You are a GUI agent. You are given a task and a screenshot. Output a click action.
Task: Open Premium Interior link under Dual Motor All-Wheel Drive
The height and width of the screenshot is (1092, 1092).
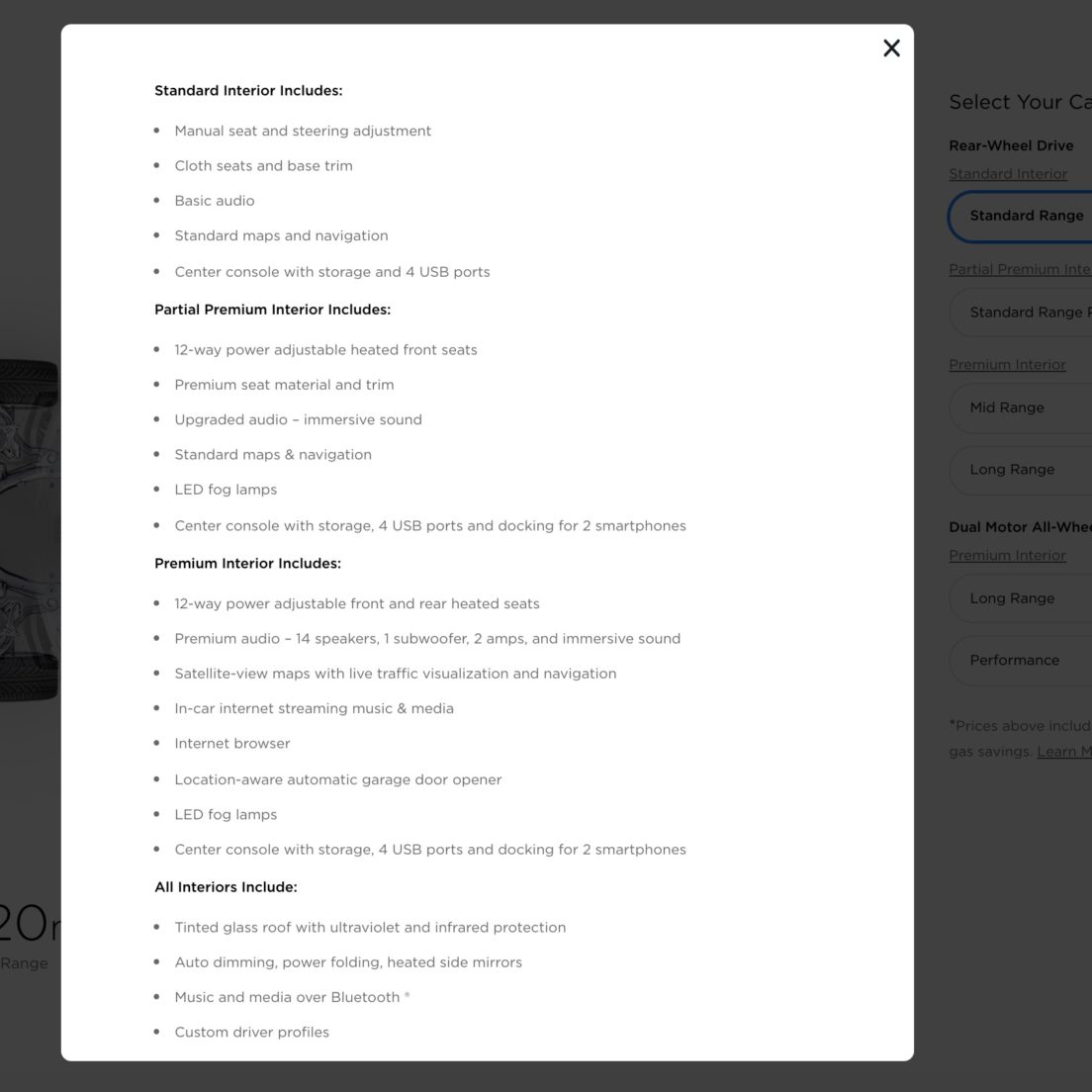tap(1007, 555)
